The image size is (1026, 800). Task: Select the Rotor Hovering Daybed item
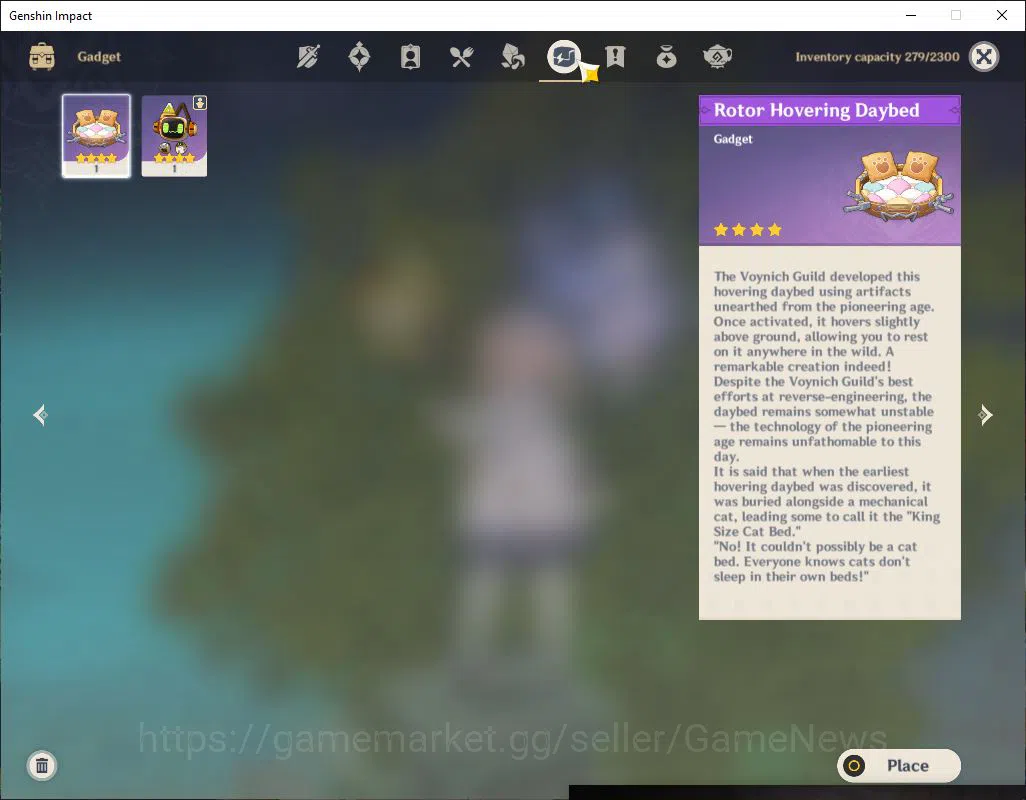pyautogui.click(x=96, y=135)
